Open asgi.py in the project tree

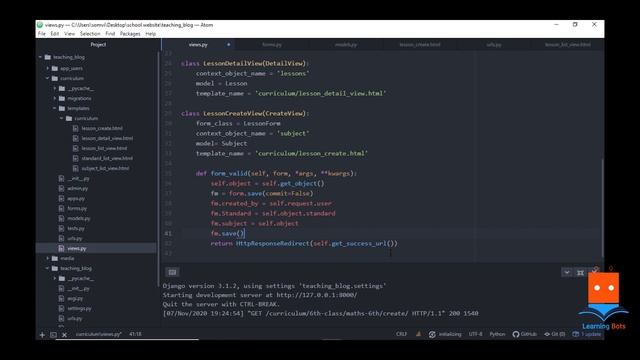coord(75,298)
